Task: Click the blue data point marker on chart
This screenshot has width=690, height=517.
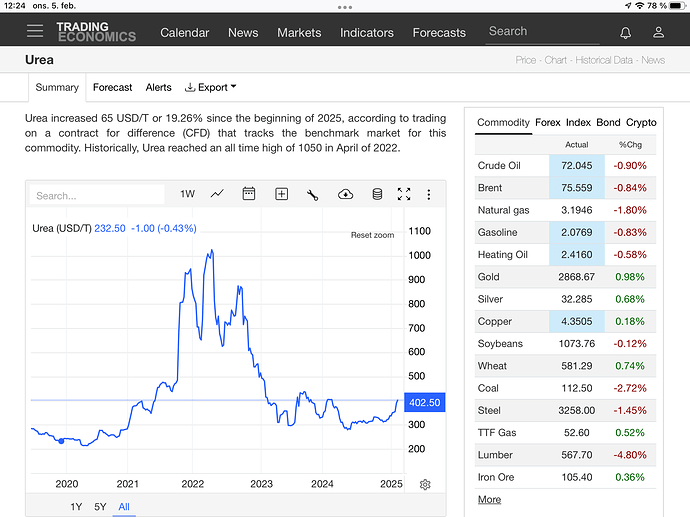Action: (x=61, y=441)
